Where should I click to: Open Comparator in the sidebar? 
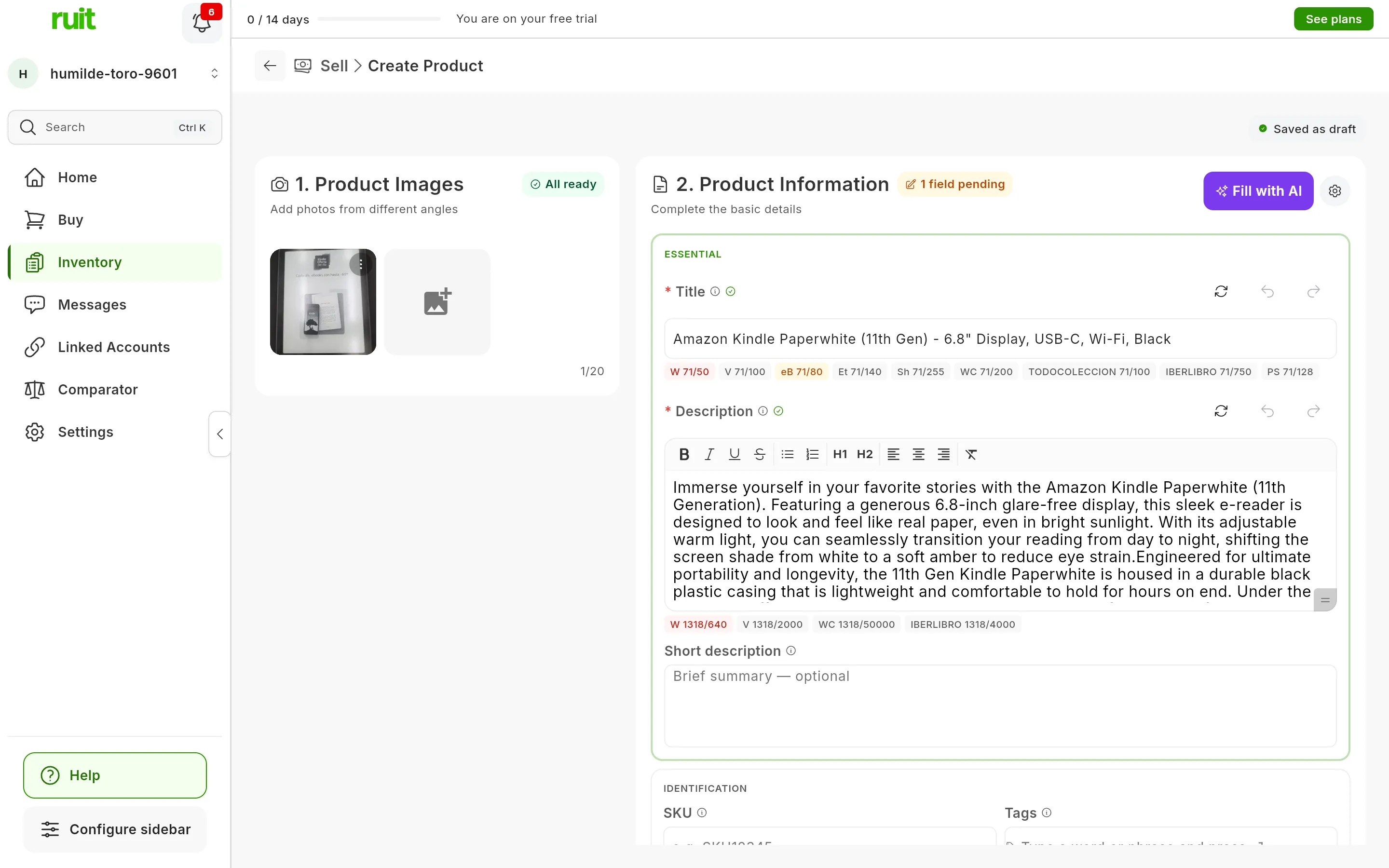[115, 390]
